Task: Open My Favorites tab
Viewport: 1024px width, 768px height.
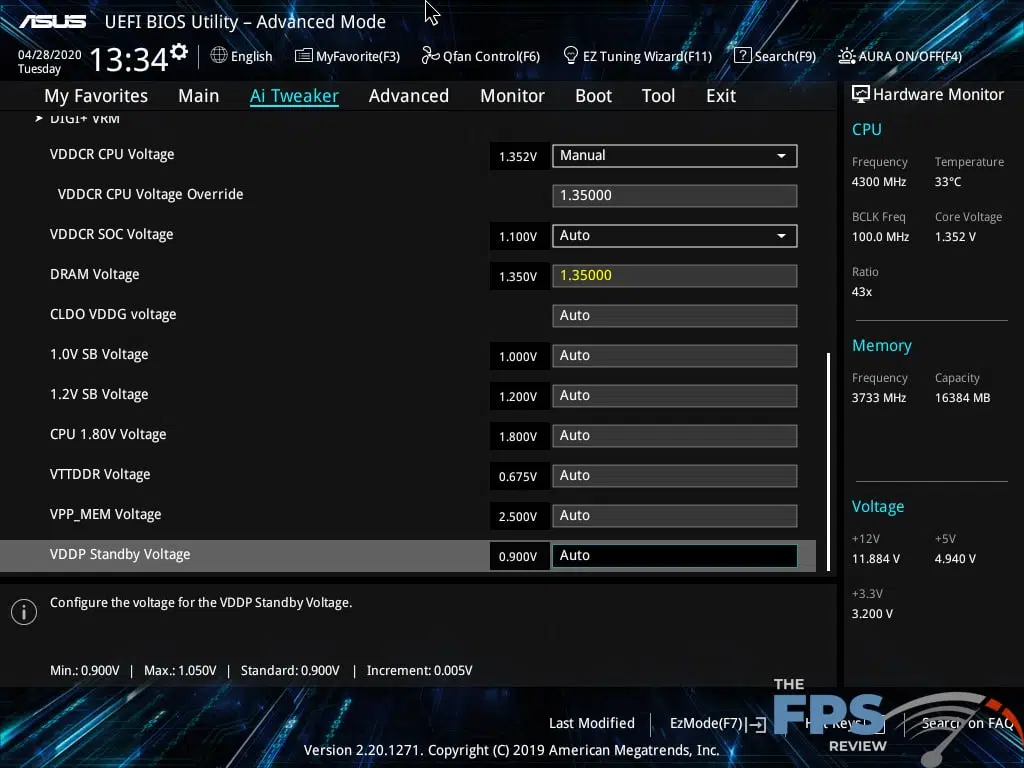Action: [x=96, y=96]
